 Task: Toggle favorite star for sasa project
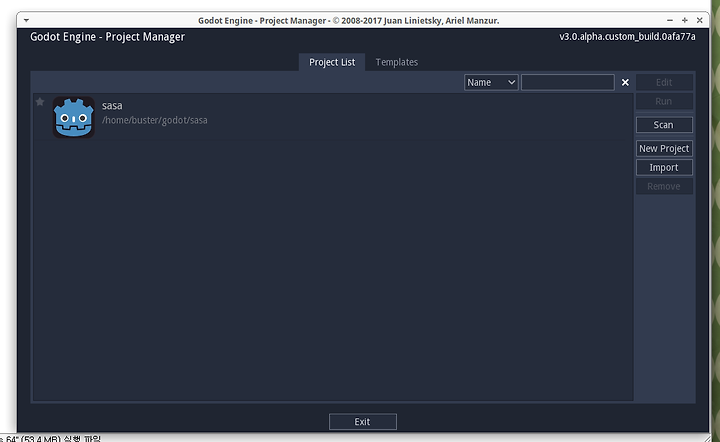(40, 102)
